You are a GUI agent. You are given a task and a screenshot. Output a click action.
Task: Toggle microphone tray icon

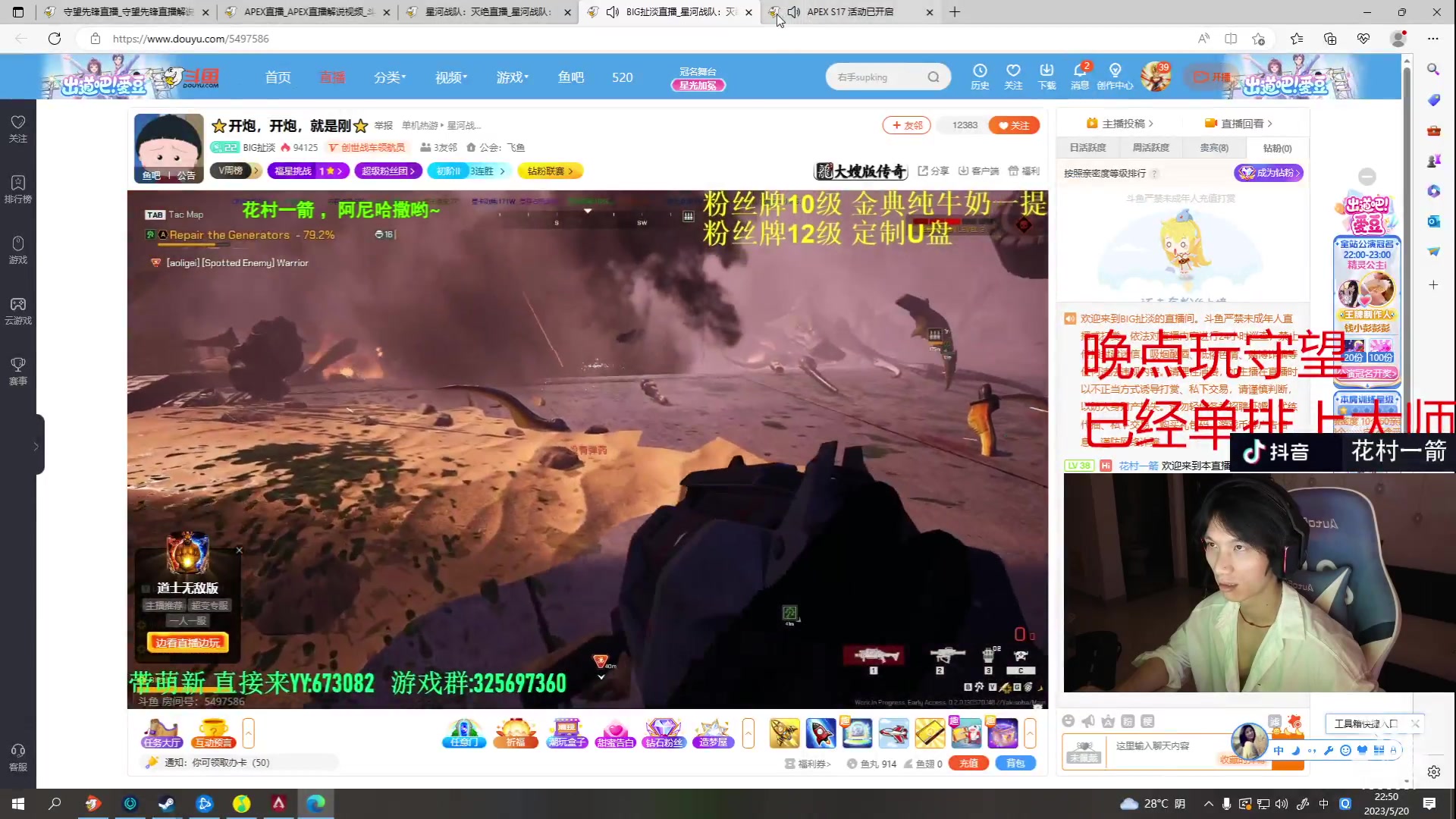pos(1226,804)
